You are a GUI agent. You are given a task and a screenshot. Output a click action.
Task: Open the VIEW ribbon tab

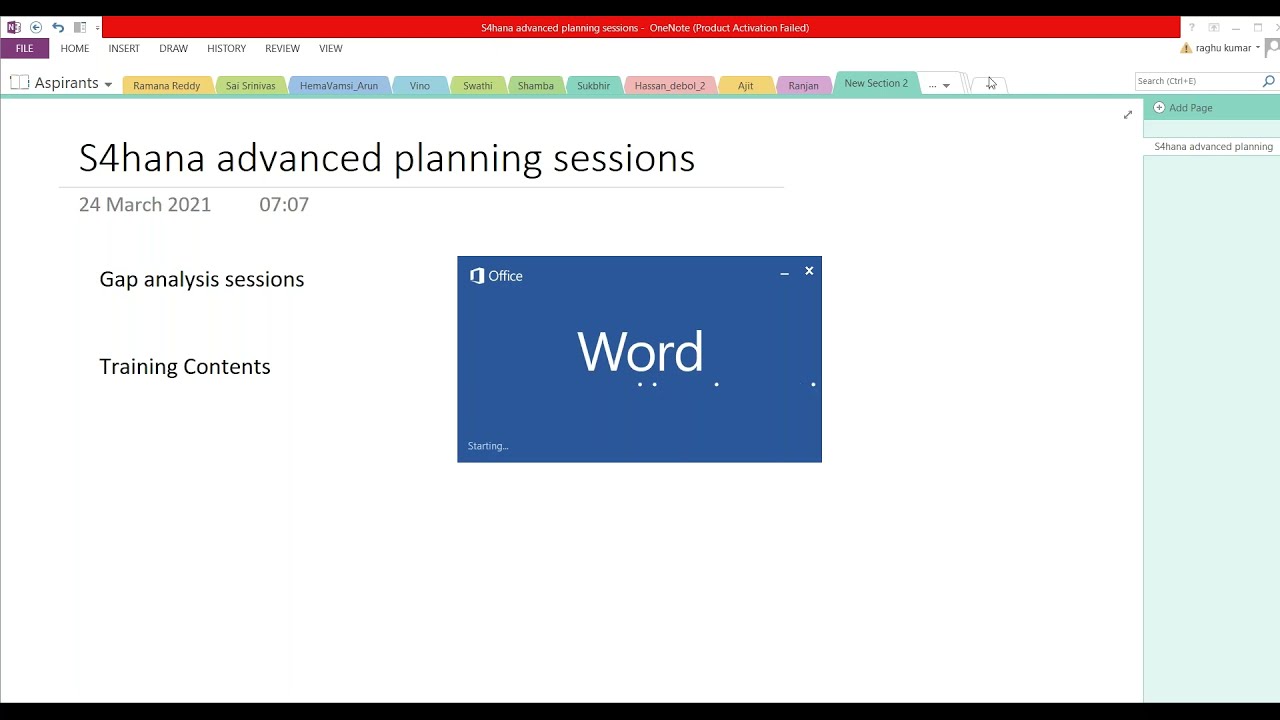point(330,48)
